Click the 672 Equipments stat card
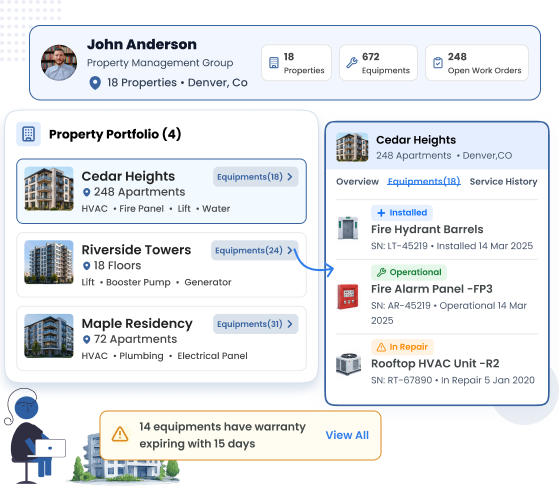 tap(378, 63)
